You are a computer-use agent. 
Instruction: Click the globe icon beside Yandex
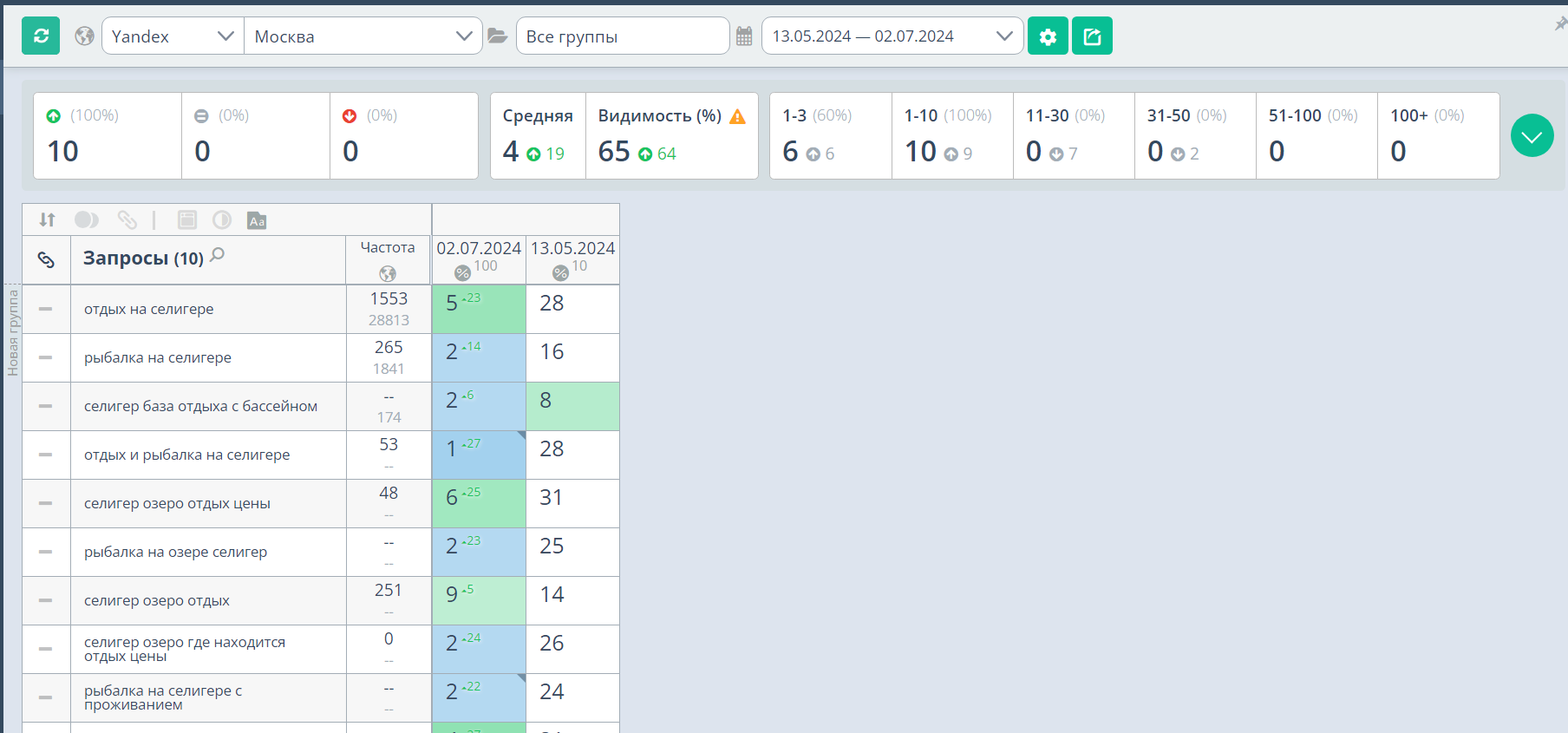84,36
